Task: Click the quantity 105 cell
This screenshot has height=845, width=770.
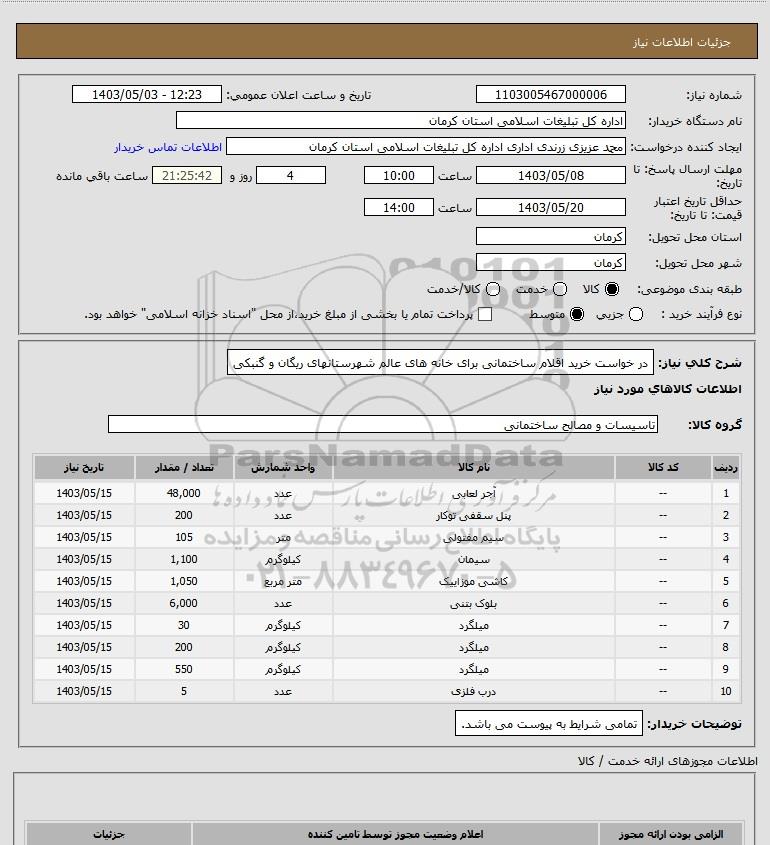Action: pos(184,537)
